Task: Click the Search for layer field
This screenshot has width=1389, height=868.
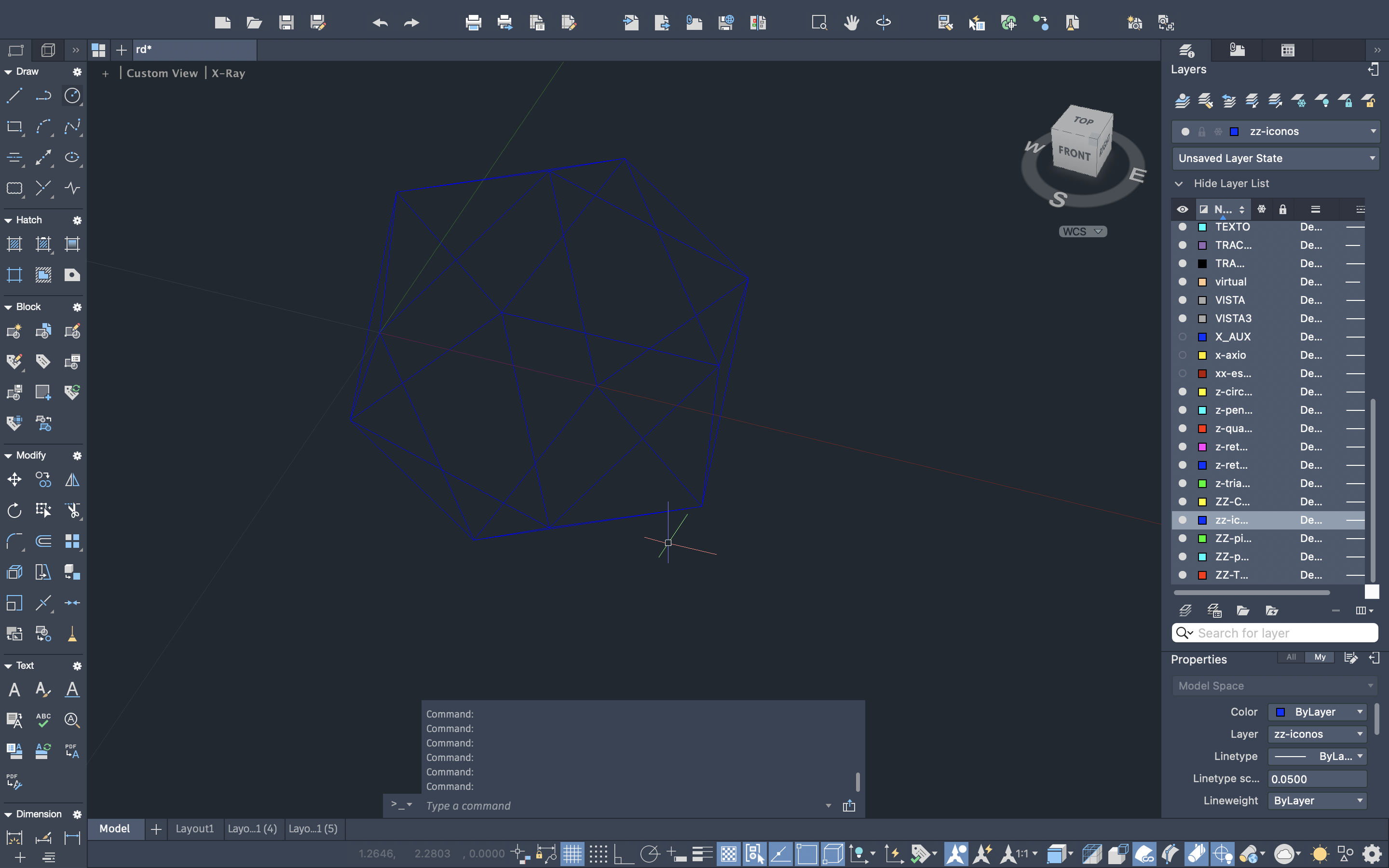Action: [1283, 633]
